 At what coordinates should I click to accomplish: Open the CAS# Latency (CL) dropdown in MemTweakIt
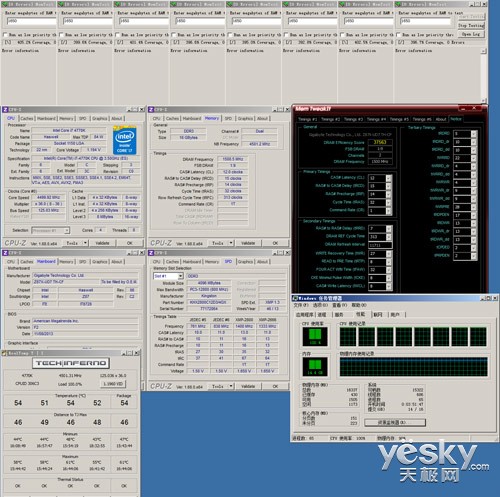pos(388,178)
